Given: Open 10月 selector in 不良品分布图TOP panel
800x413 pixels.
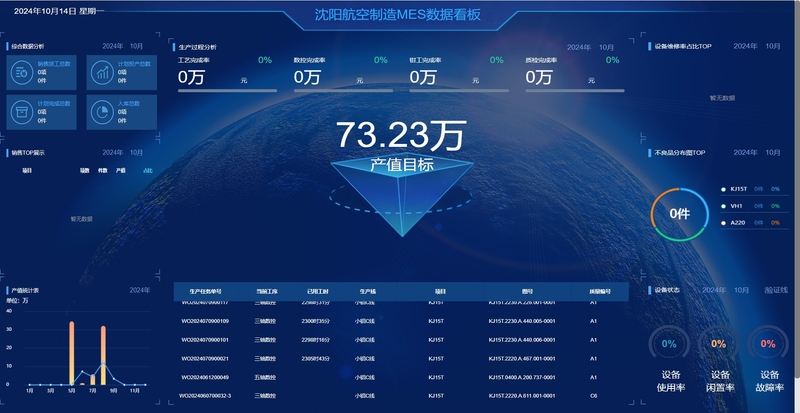Looking at the screenshot, I should pos(772,153).
